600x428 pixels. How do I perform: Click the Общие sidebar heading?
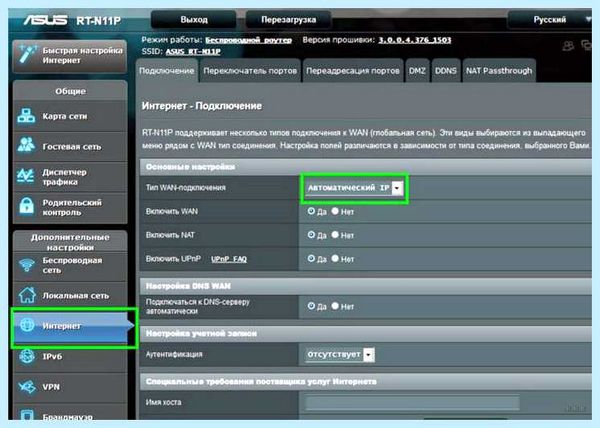coord(70,91)
